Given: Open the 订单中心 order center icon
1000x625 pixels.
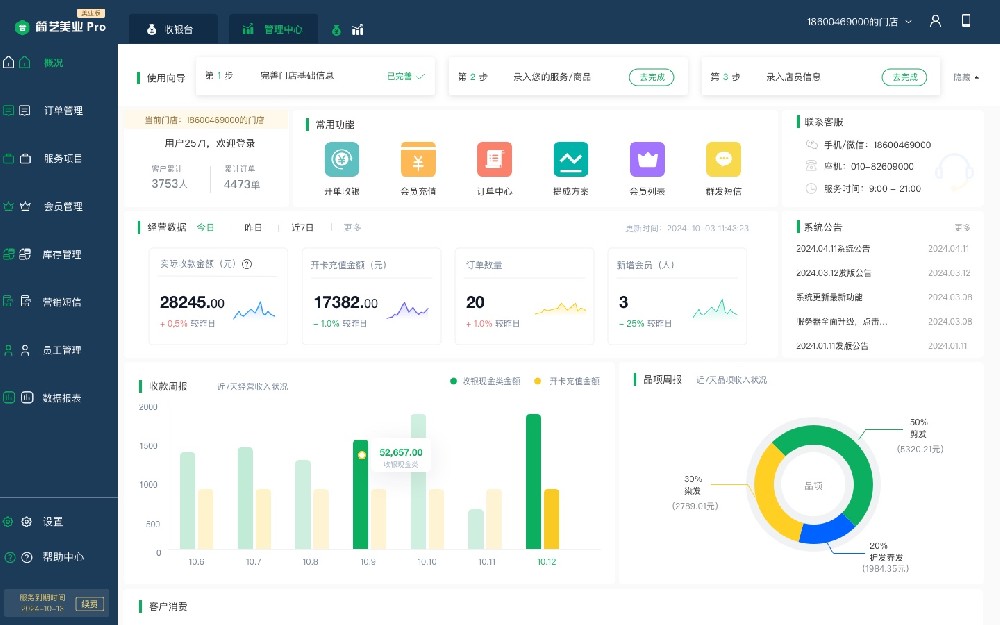Looking at the screenshot, I should coord(494,160).
